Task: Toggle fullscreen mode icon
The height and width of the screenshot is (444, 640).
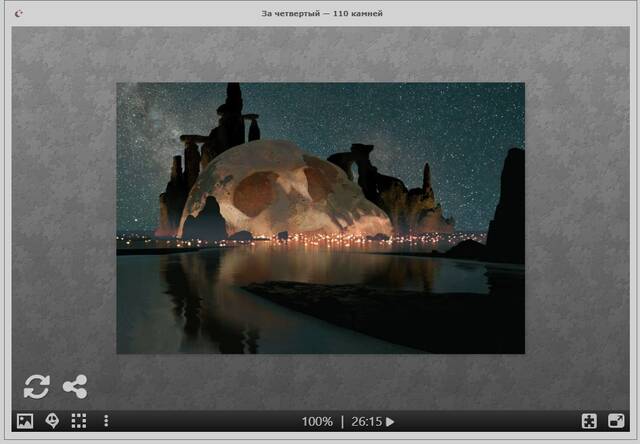Action: [590, 422]
